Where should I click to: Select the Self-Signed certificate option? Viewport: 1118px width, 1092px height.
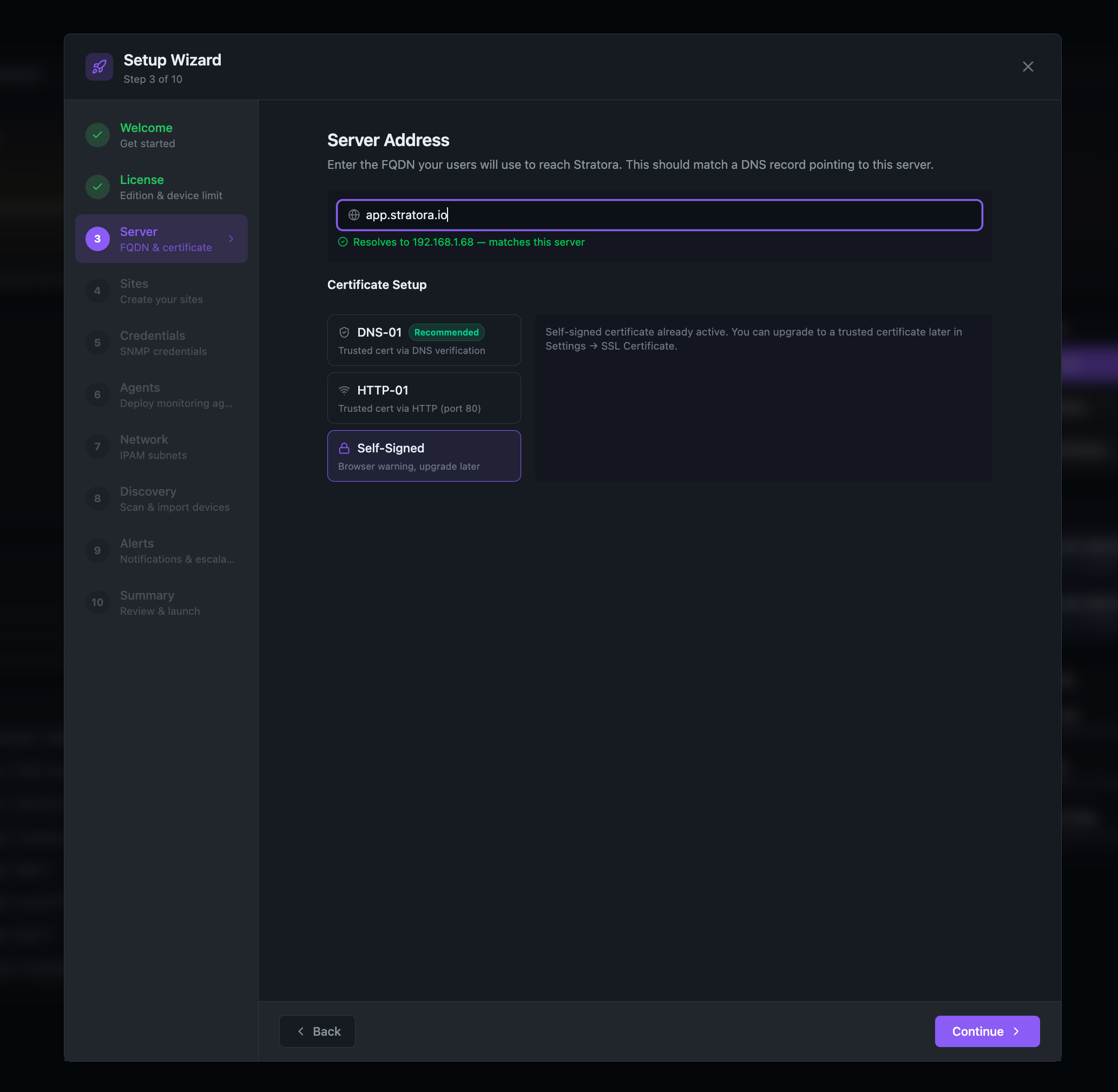(x=424, y=456)
